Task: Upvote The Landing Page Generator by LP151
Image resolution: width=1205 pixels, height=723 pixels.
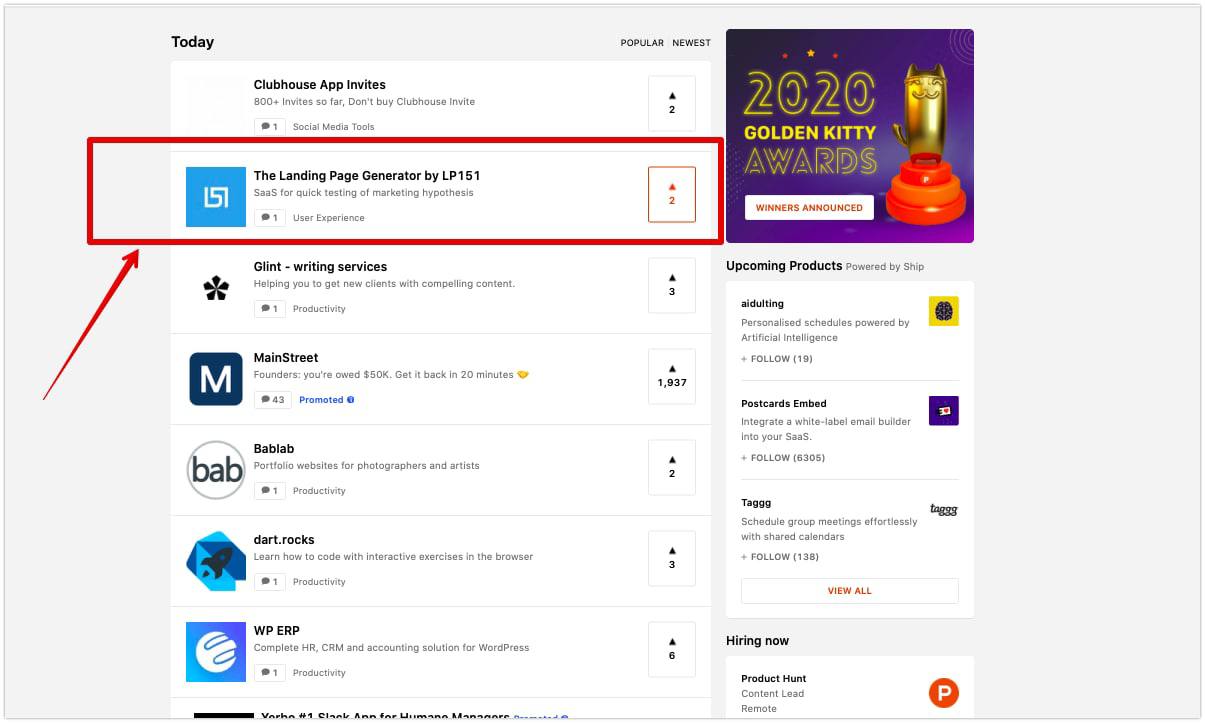Action: tap(671, 194)
